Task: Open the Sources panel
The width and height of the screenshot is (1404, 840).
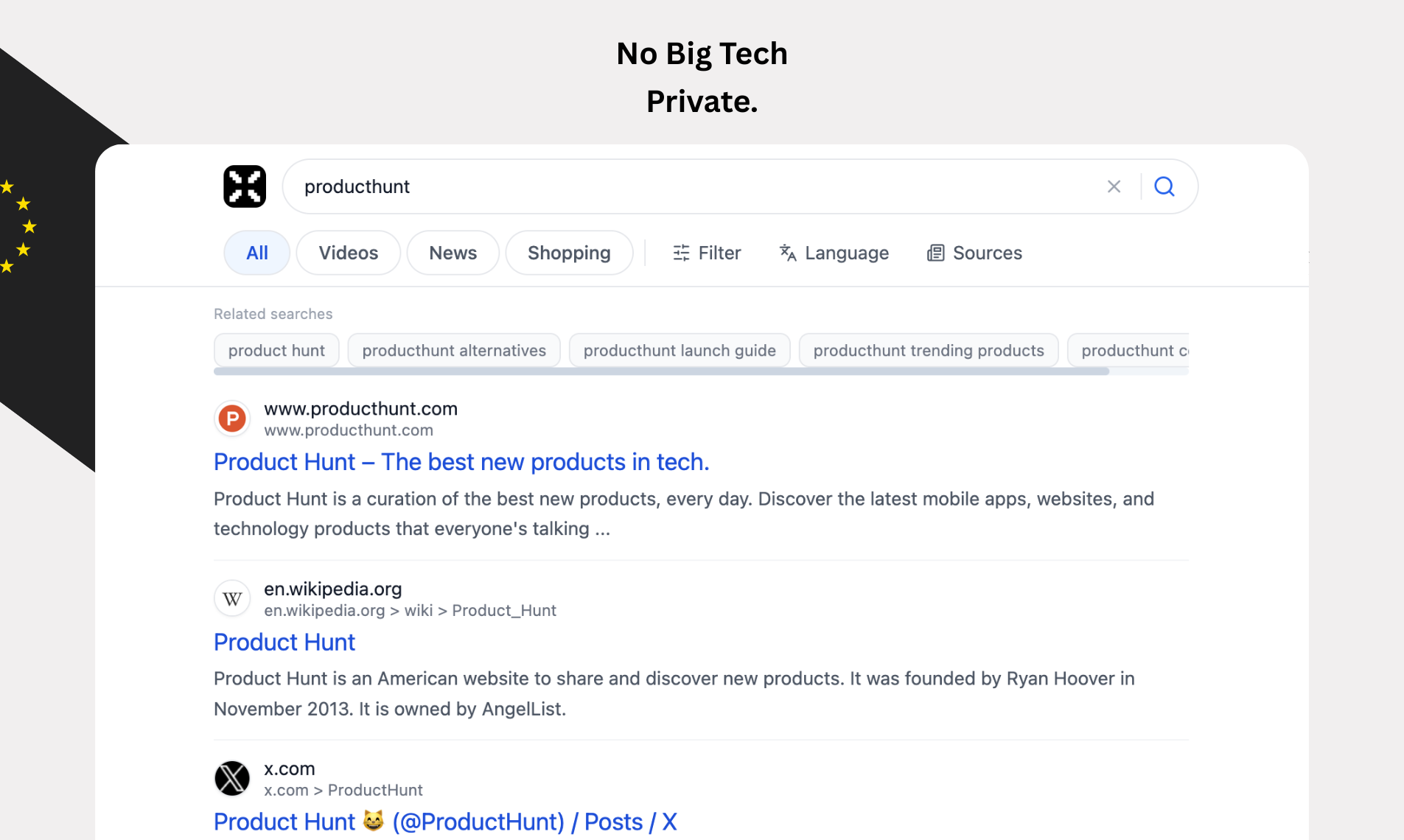Action: coord(974,253)
